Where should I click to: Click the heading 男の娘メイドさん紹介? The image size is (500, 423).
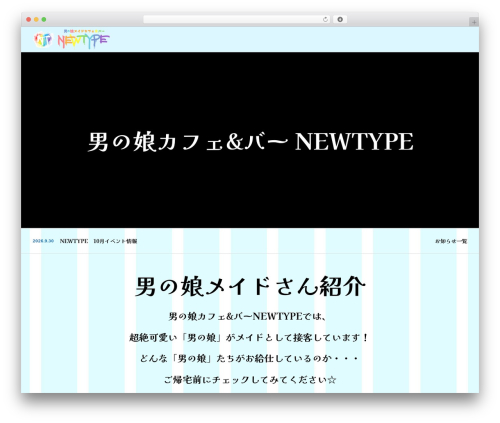pos(250,287)
